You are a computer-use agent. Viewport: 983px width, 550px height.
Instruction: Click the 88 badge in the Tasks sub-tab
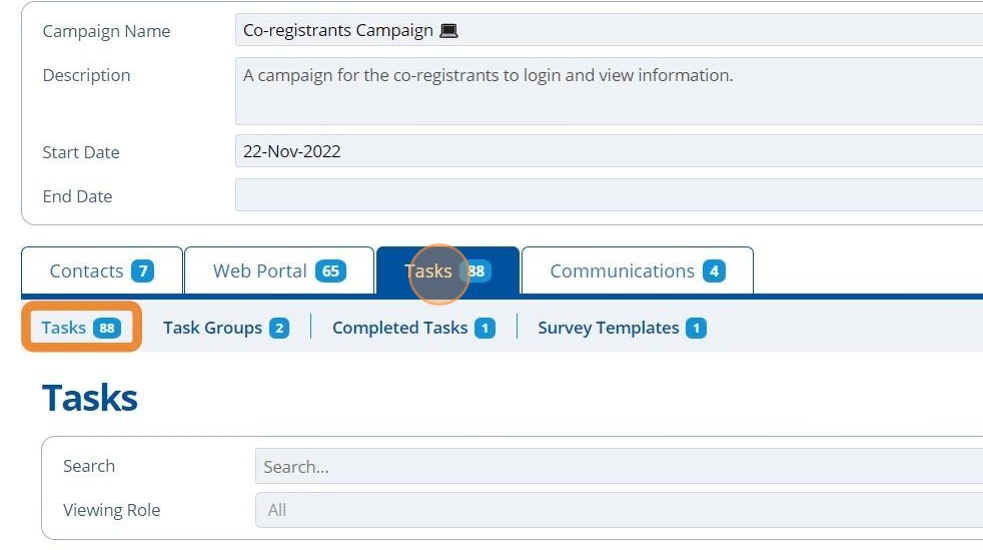[107, 328]
